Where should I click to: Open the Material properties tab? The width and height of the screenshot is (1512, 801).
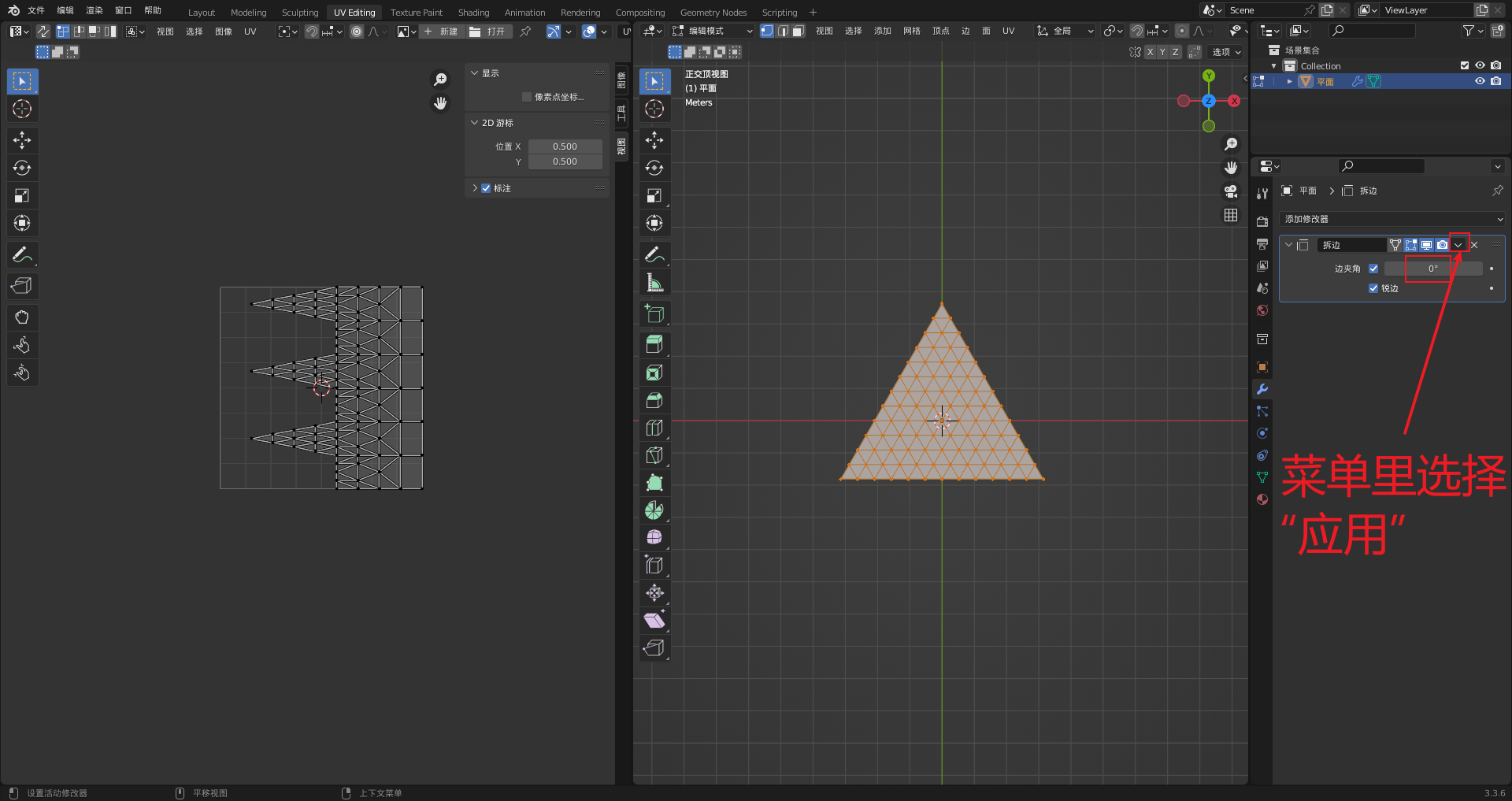[x=1262, y=499]
